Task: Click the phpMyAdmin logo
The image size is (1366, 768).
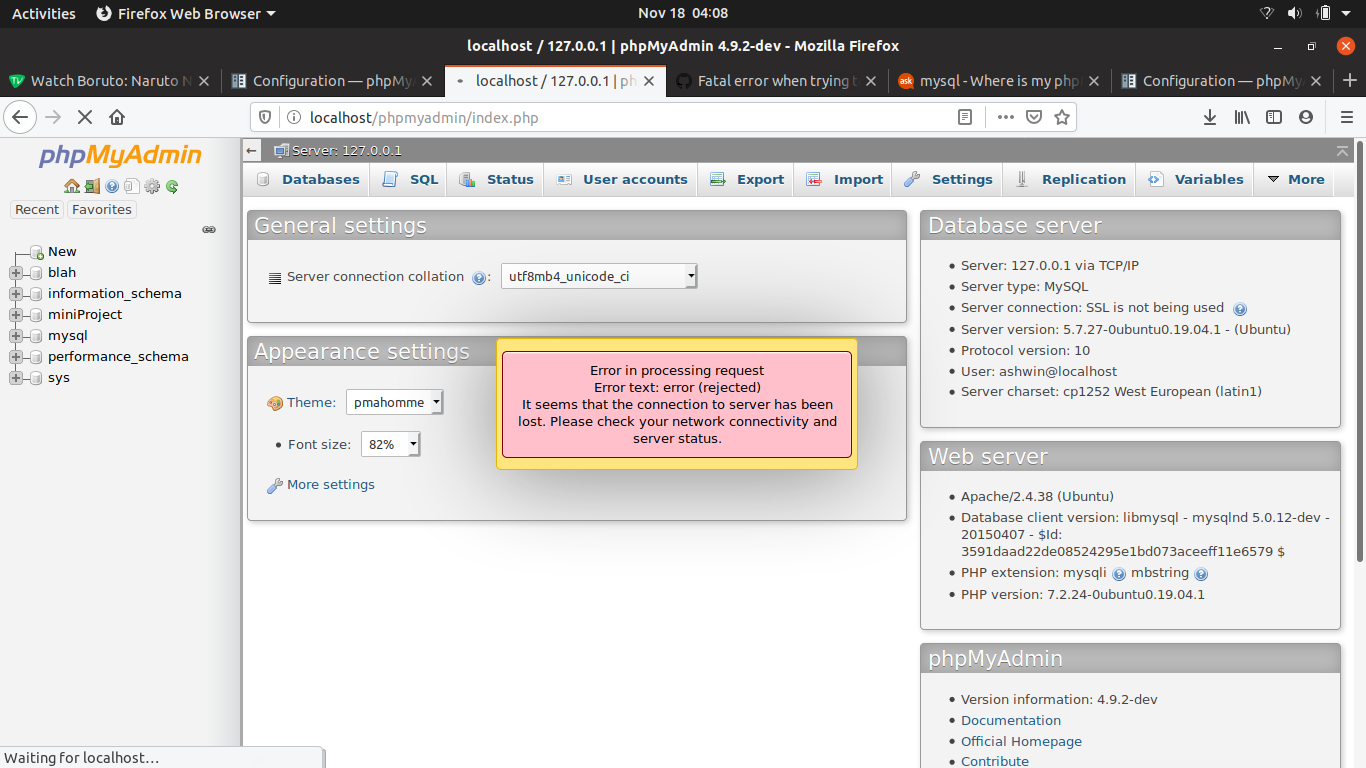Action: [120, 156]
